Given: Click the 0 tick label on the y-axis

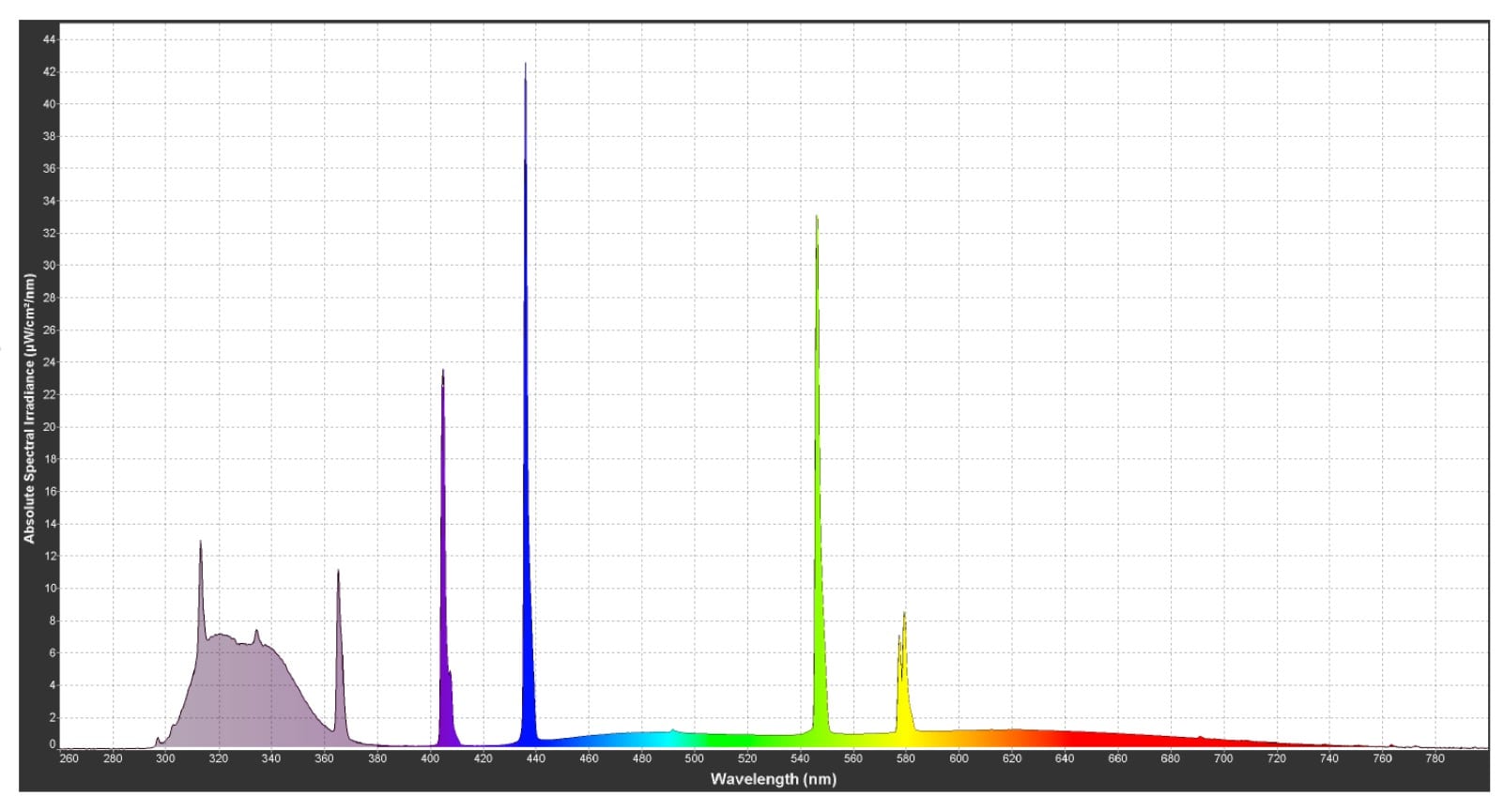Looking at the screenshot, I should click(x=53, y=744).
